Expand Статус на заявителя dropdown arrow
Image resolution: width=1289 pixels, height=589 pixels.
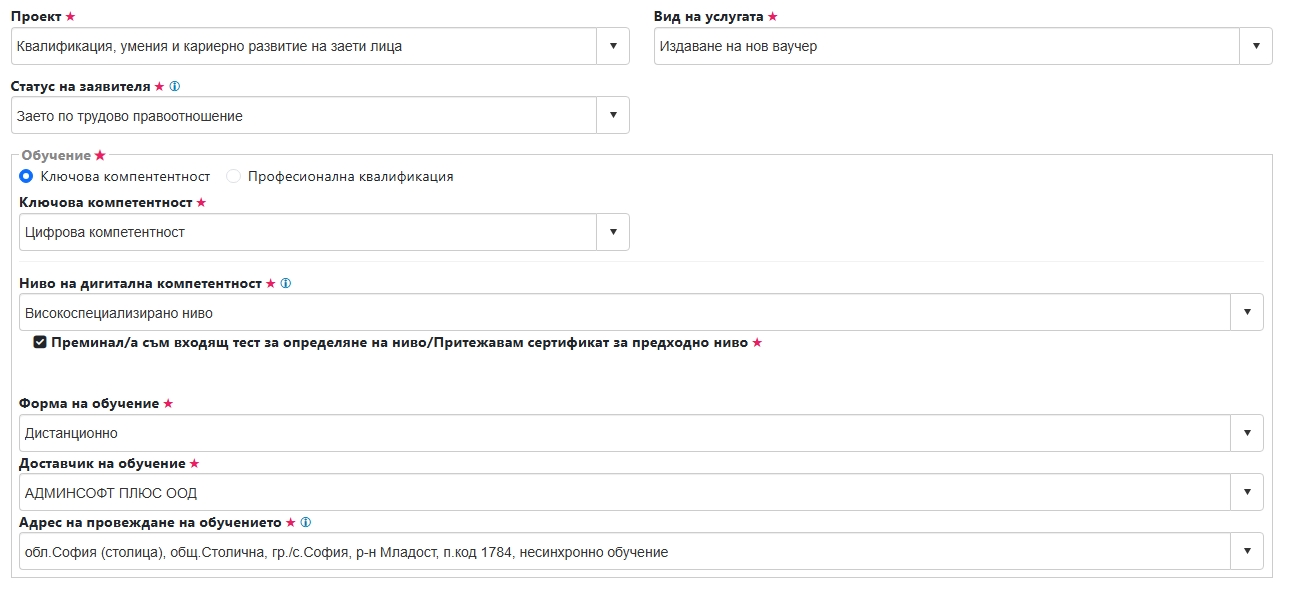point(613,115)
